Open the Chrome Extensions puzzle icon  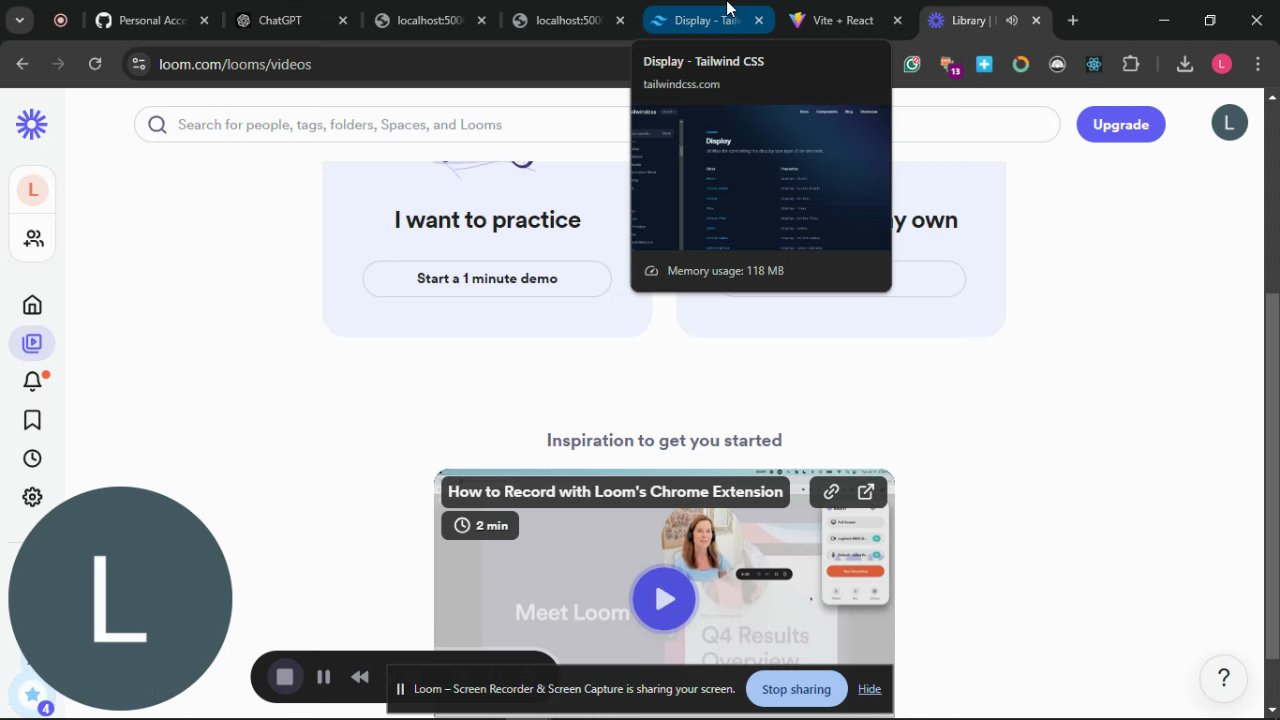[x=1131, y=64]
